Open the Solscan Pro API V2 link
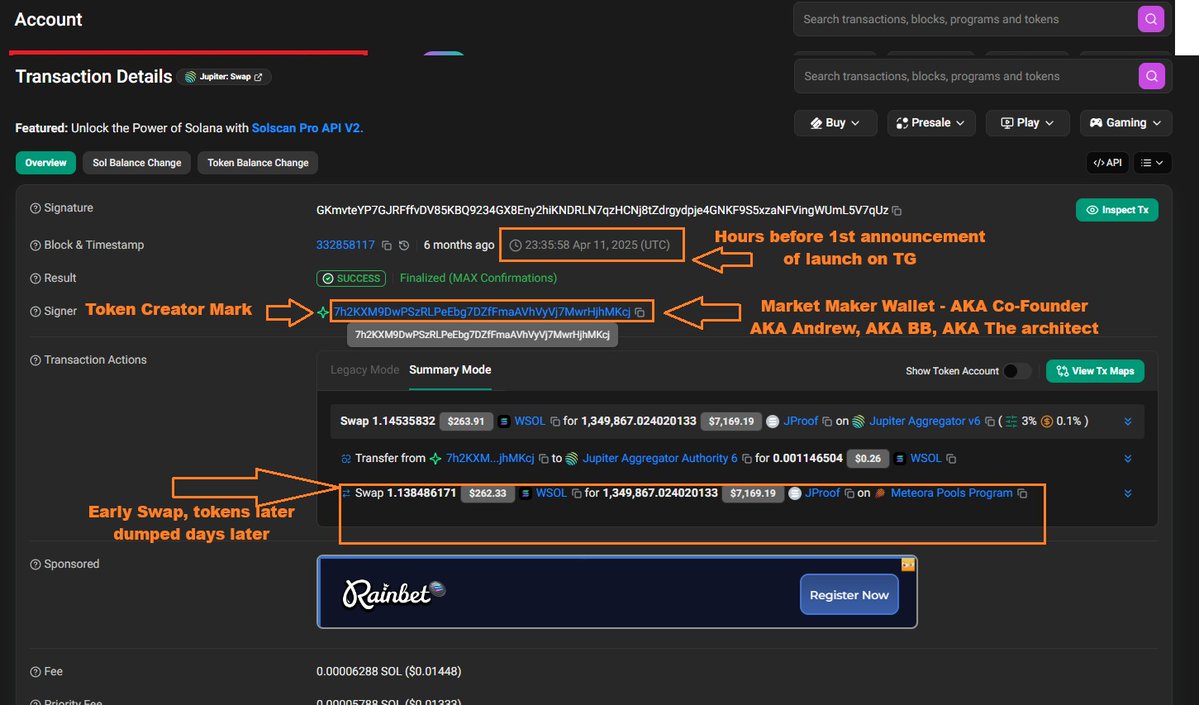Viewport: 1199px width, 705px height. 307,128
